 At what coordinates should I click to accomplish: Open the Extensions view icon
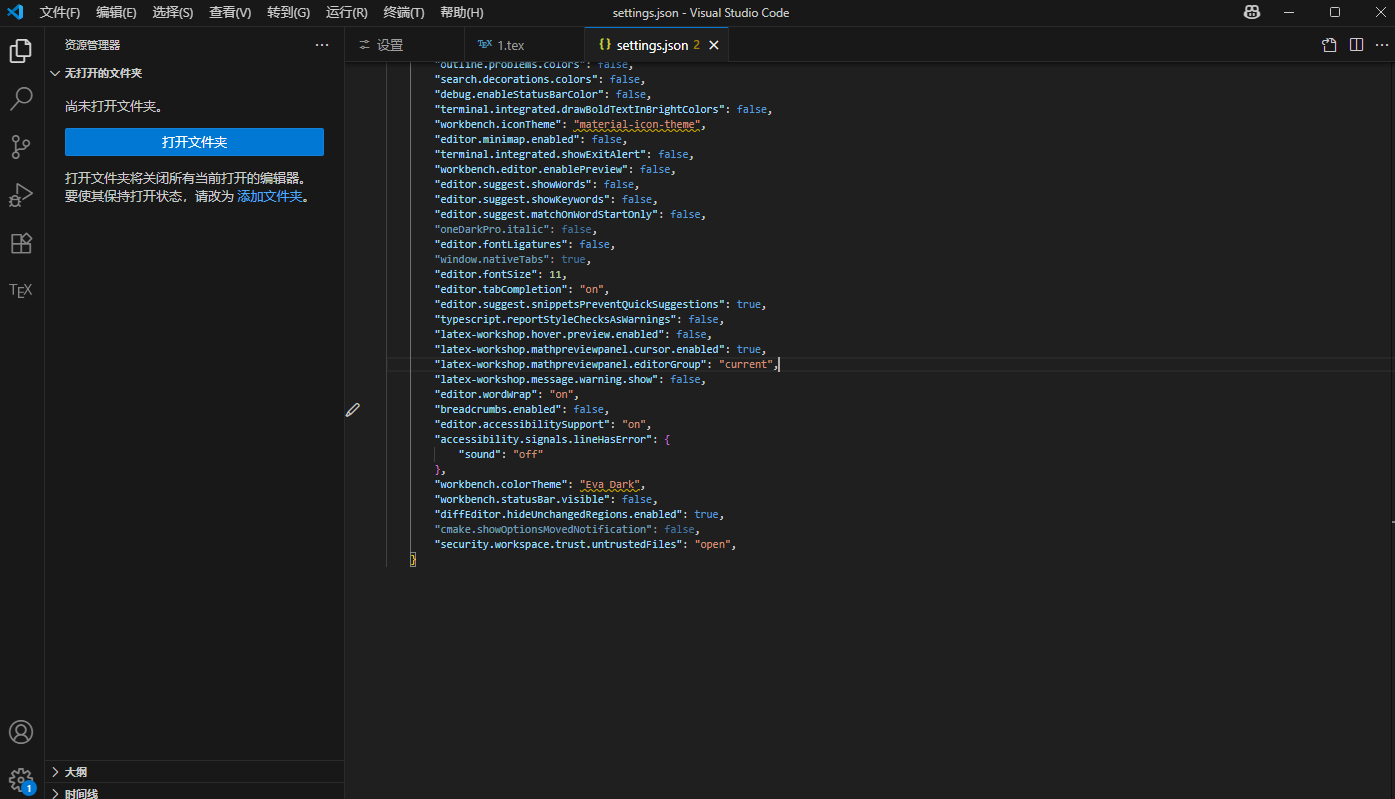tap(21, 243)
